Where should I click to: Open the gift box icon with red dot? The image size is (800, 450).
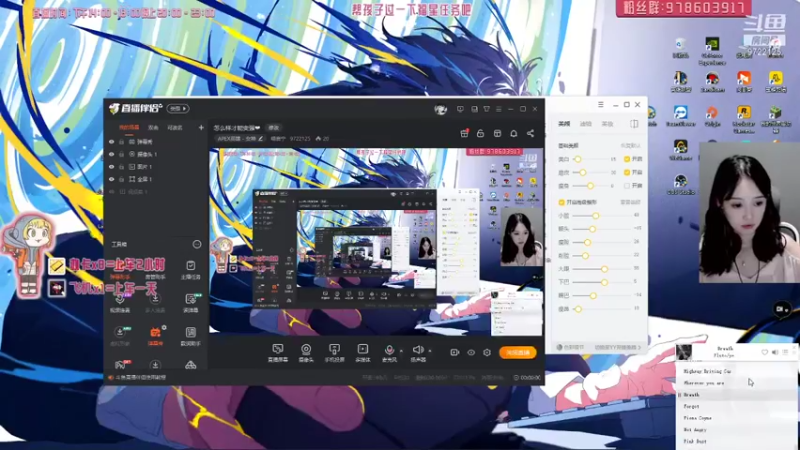[x=464, y=133]
